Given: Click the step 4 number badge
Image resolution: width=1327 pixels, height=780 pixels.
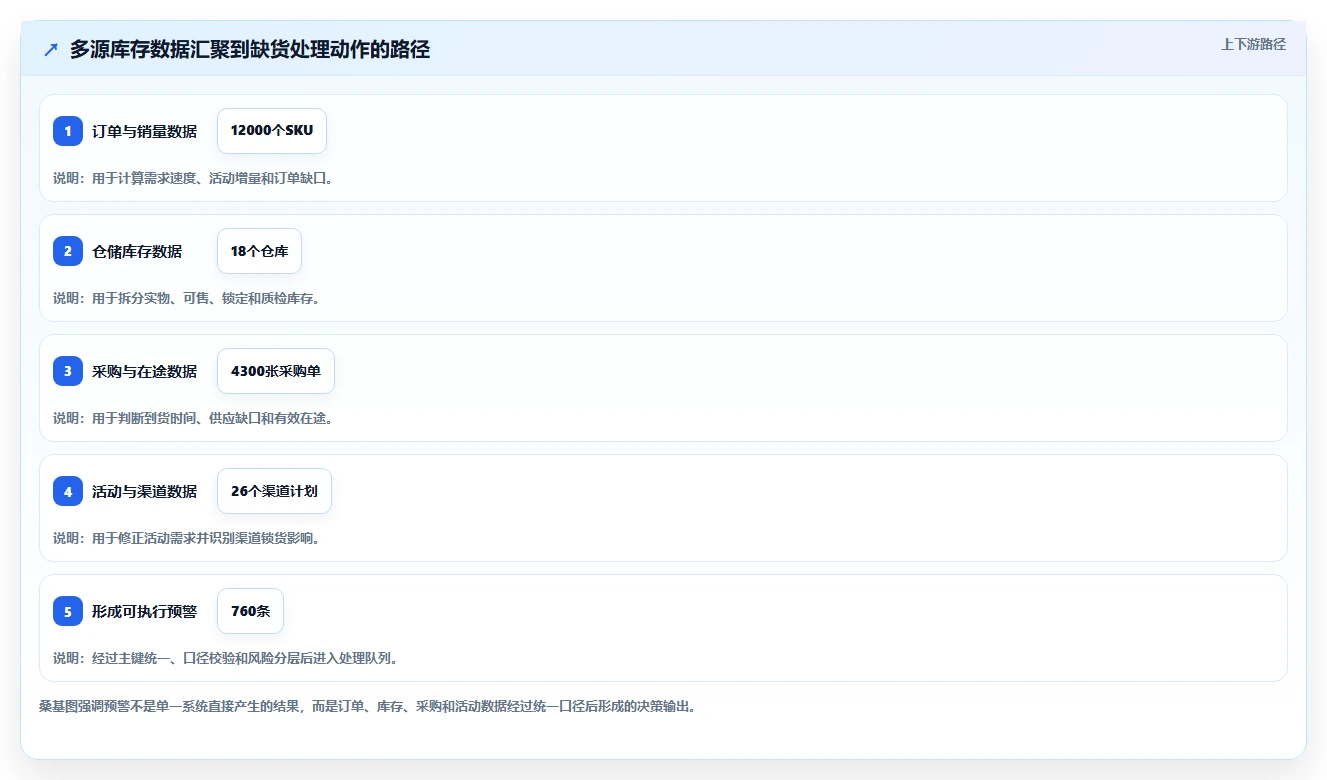Looking at the screenshot, I should [68, 491].
